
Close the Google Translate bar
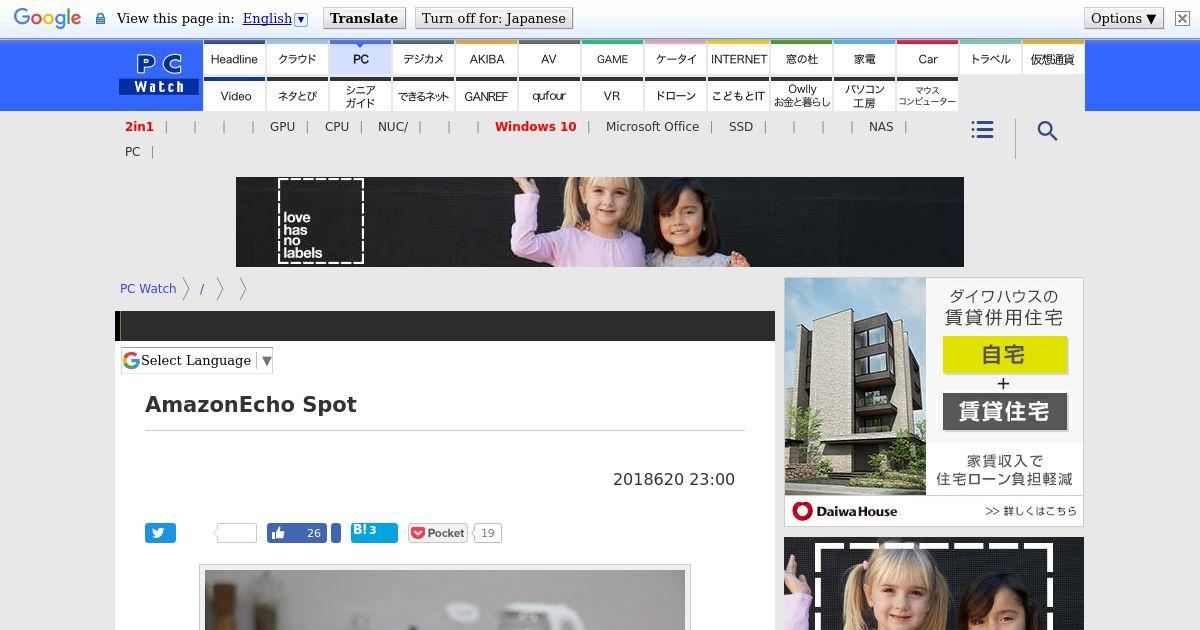coord(1182,18)
